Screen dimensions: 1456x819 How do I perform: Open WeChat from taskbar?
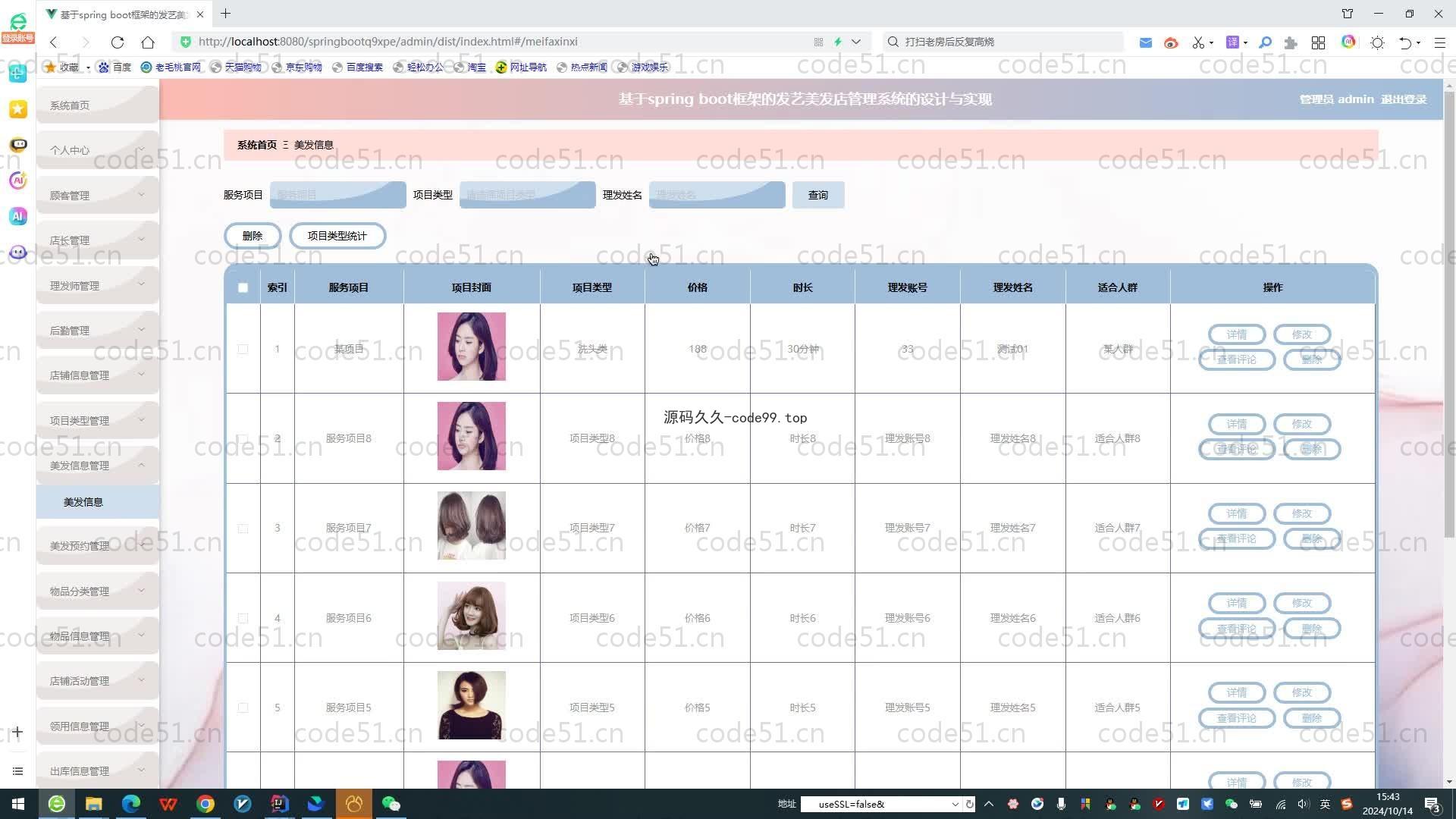[x=391, y=804]
